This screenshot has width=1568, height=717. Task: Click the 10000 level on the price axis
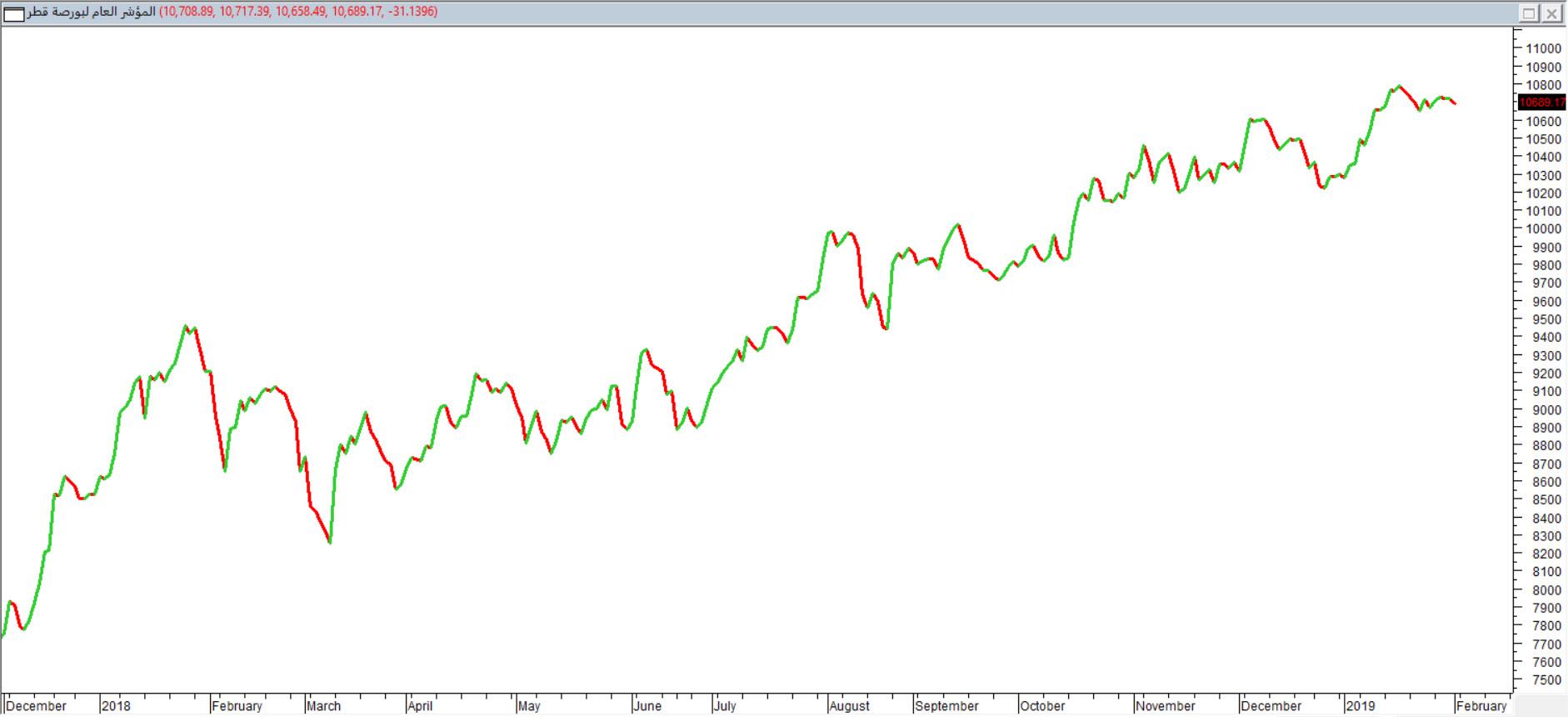coord(1543,229)
